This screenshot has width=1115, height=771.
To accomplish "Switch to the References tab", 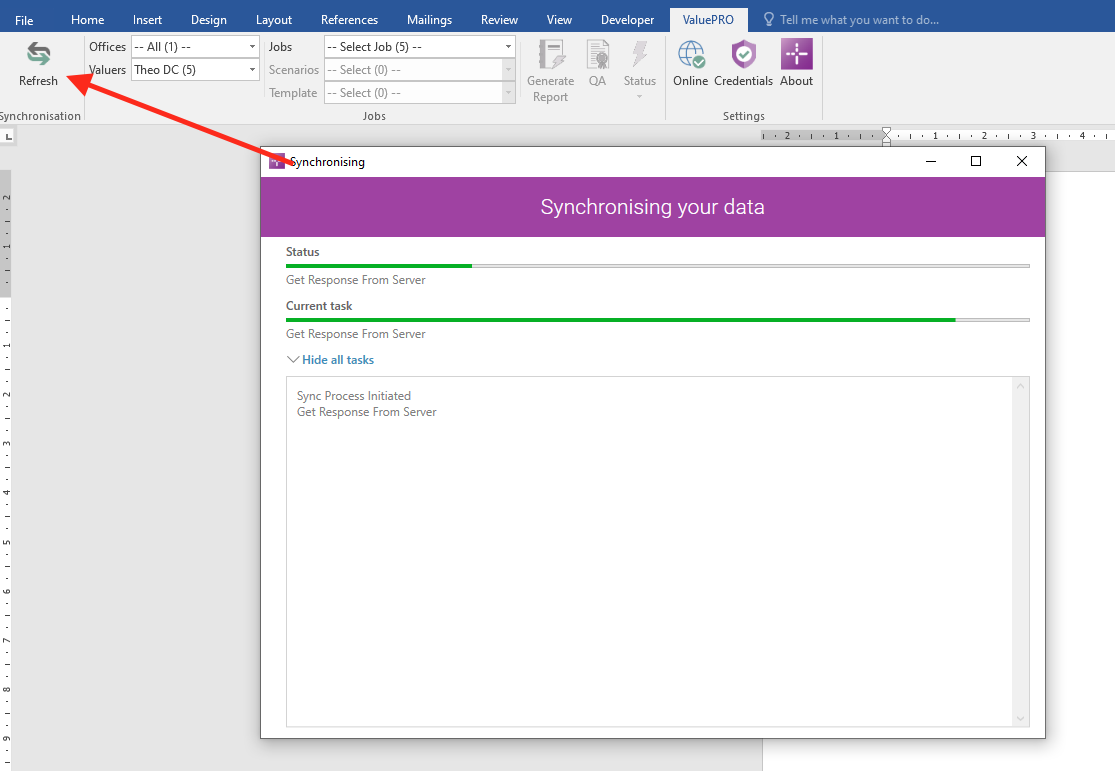I will 349,20.
